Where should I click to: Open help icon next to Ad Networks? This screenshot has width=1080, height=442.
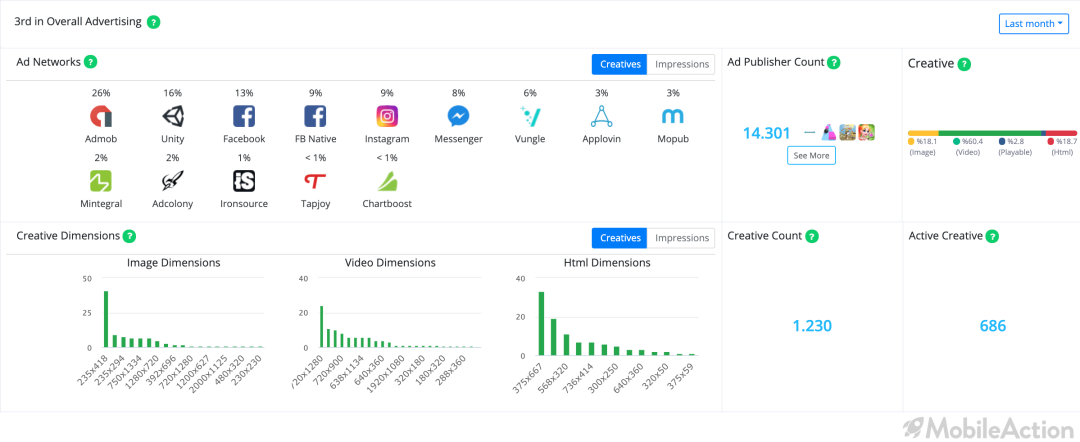click(90, 62)
